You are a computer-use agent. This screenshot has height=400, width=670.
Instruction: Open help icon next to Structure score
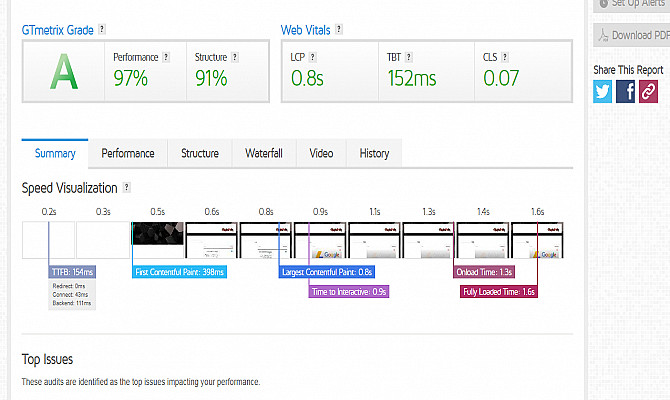pyautogui.click(x=236, y=57)
